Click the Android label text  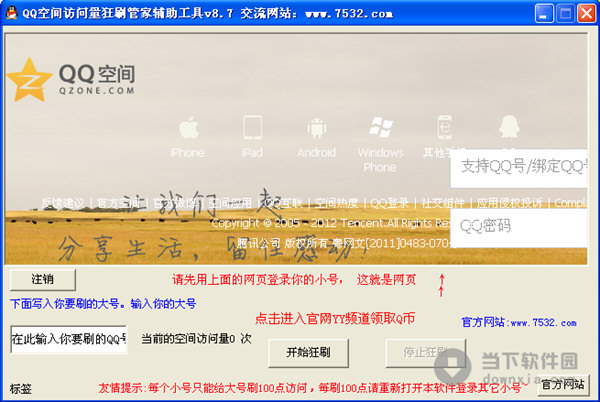tap(316, 153)
